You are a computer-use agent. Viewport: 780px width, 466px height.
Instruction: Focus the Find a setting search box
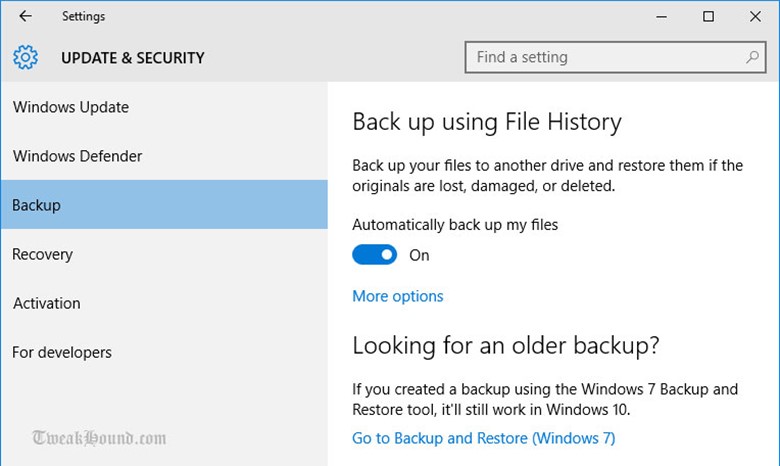615,57
